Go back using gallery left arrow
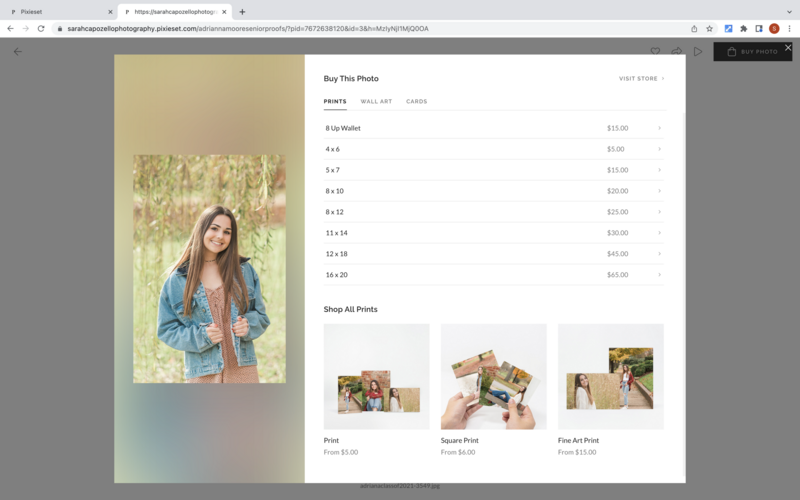 pyautogui.click(x=18, y=51)
